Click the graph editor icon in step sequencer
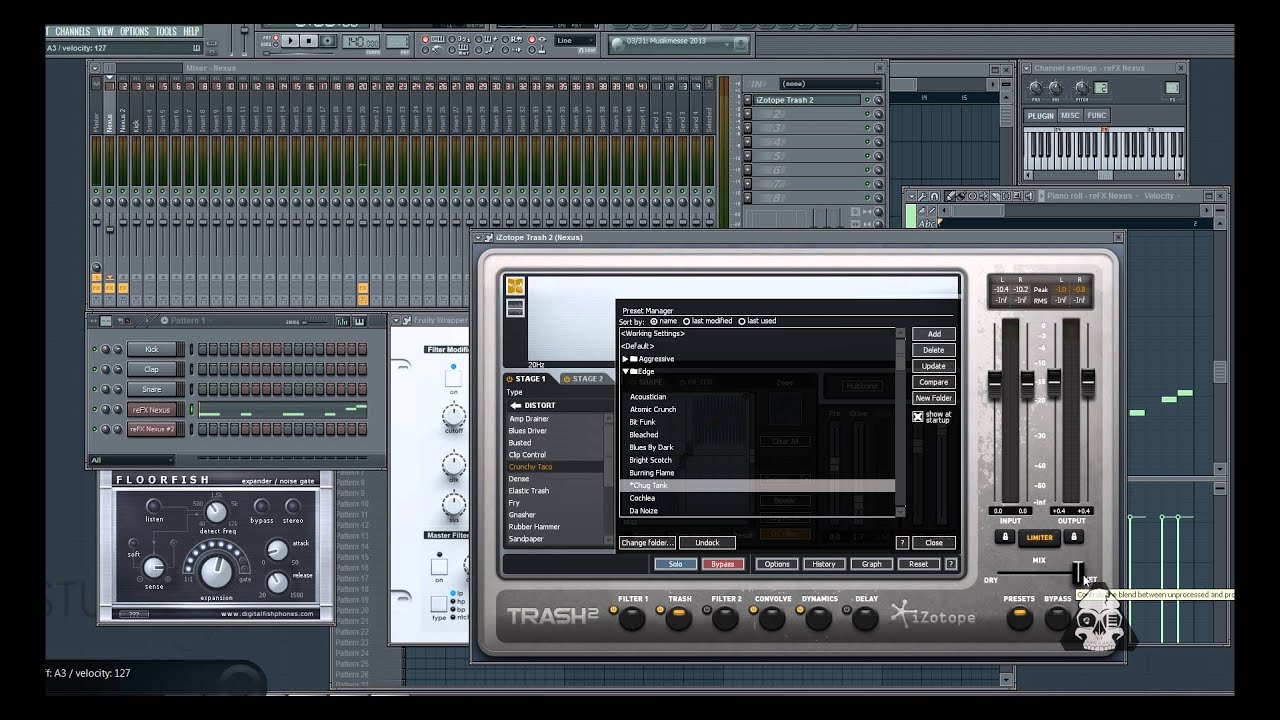The width and height of the screenshot is (1280, 720). (343, 321)
